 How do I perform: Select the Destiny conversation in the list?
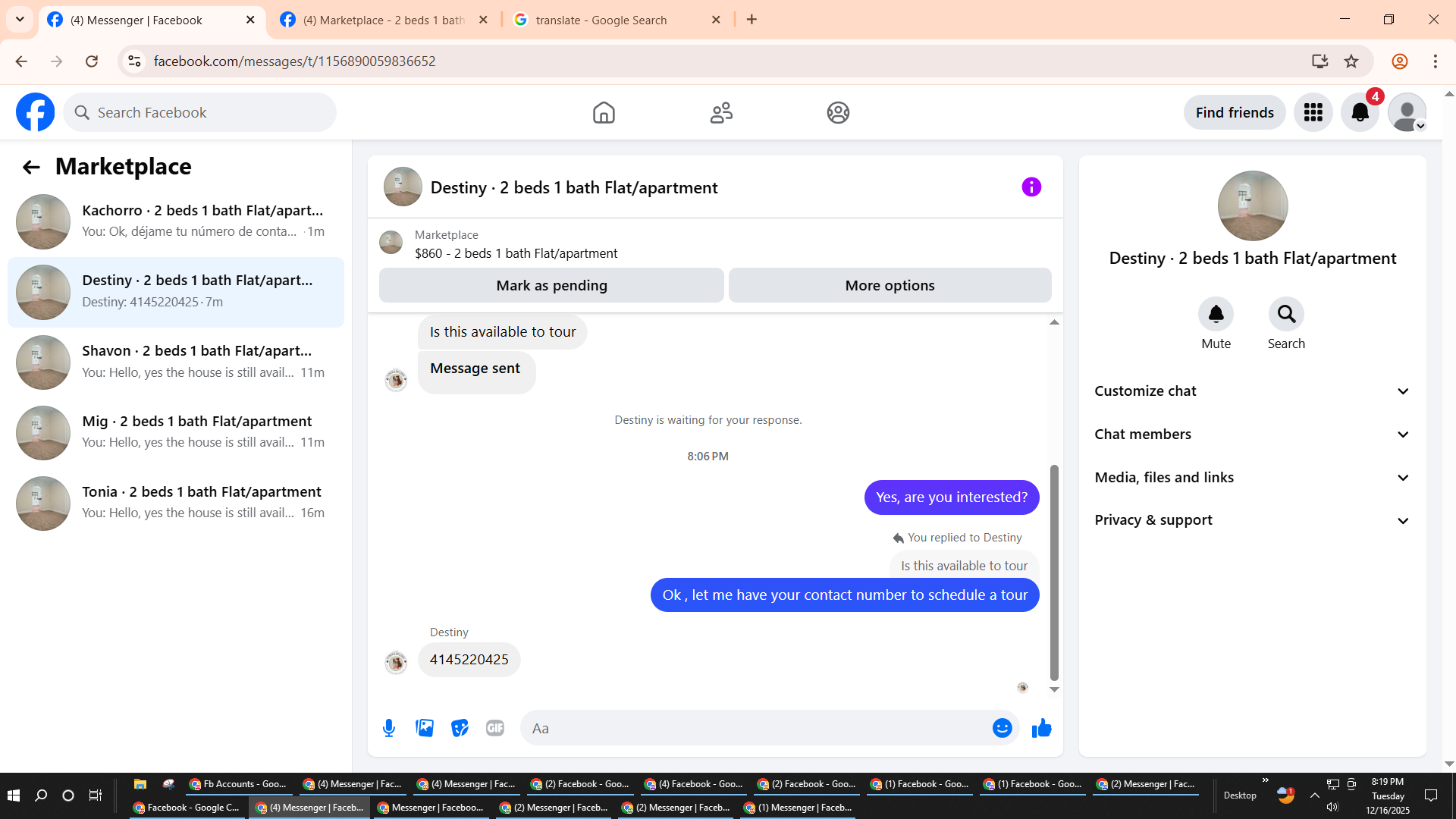pyautogui.click(x=175, y=292)
